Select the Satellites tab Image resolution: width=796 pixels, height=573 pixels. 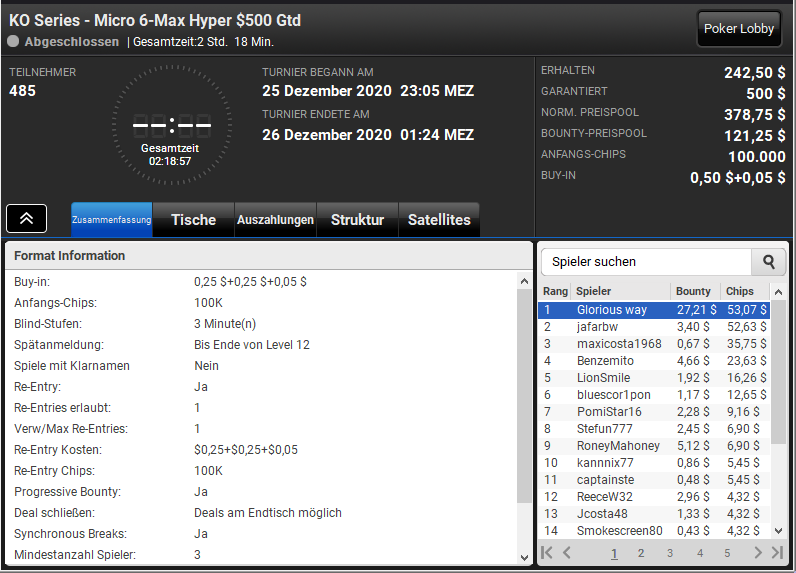pyautogui.click(x=439, y=220)
